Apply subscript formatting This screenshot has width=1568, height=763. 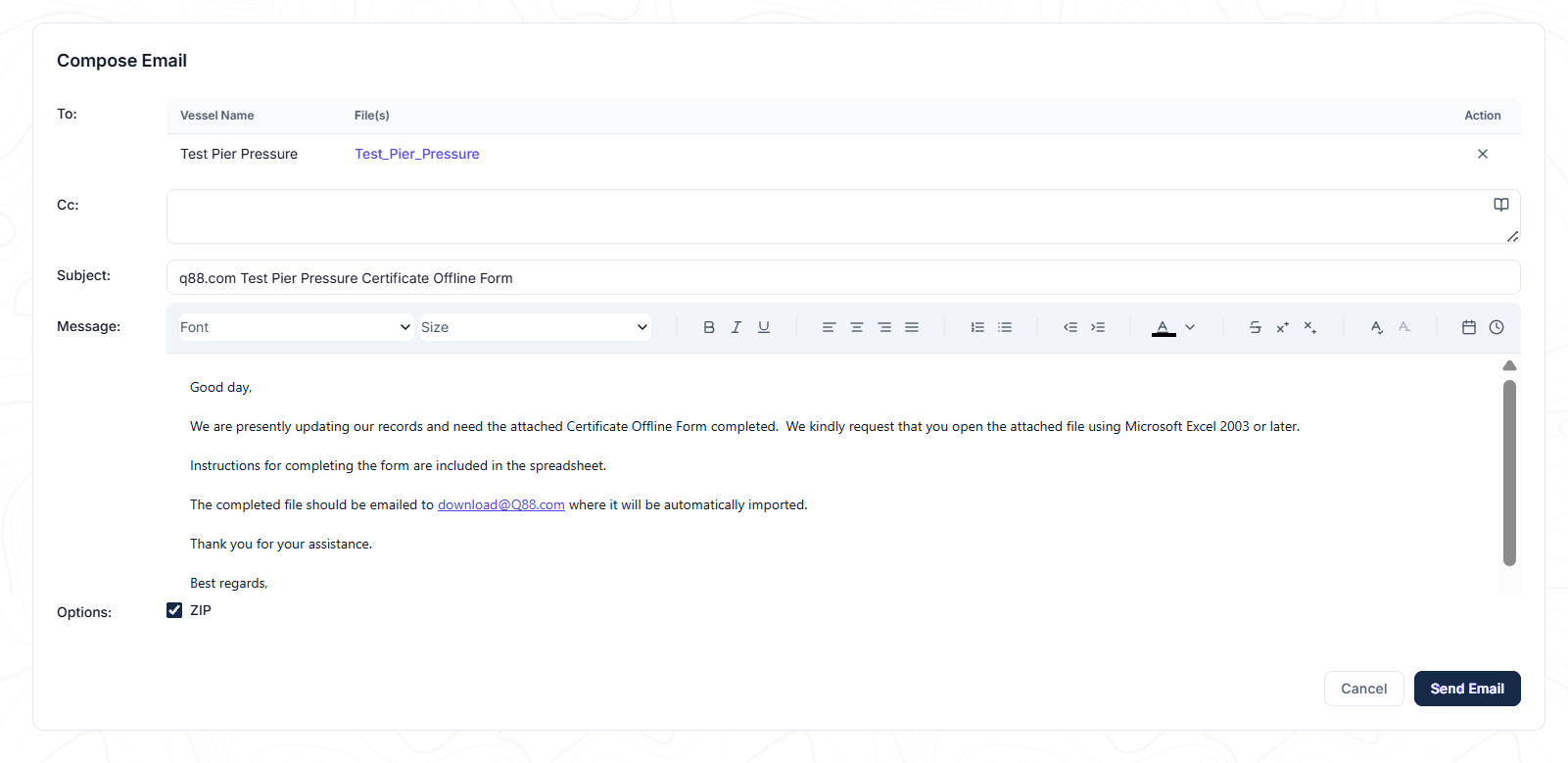click(1310, 327)
